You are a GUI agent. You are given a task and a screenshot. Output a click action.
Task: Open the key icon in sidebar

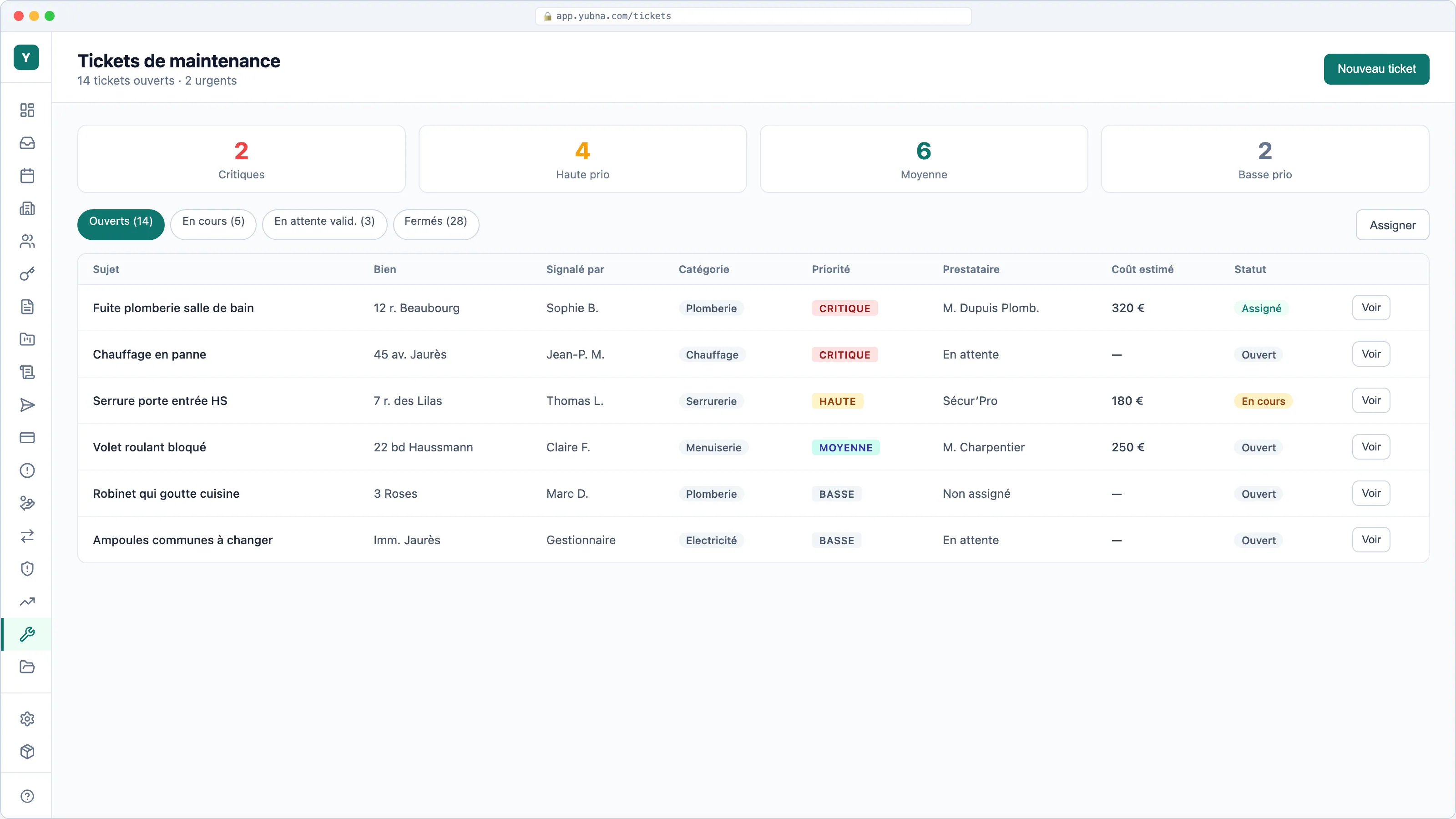click(x=27, y=274)
